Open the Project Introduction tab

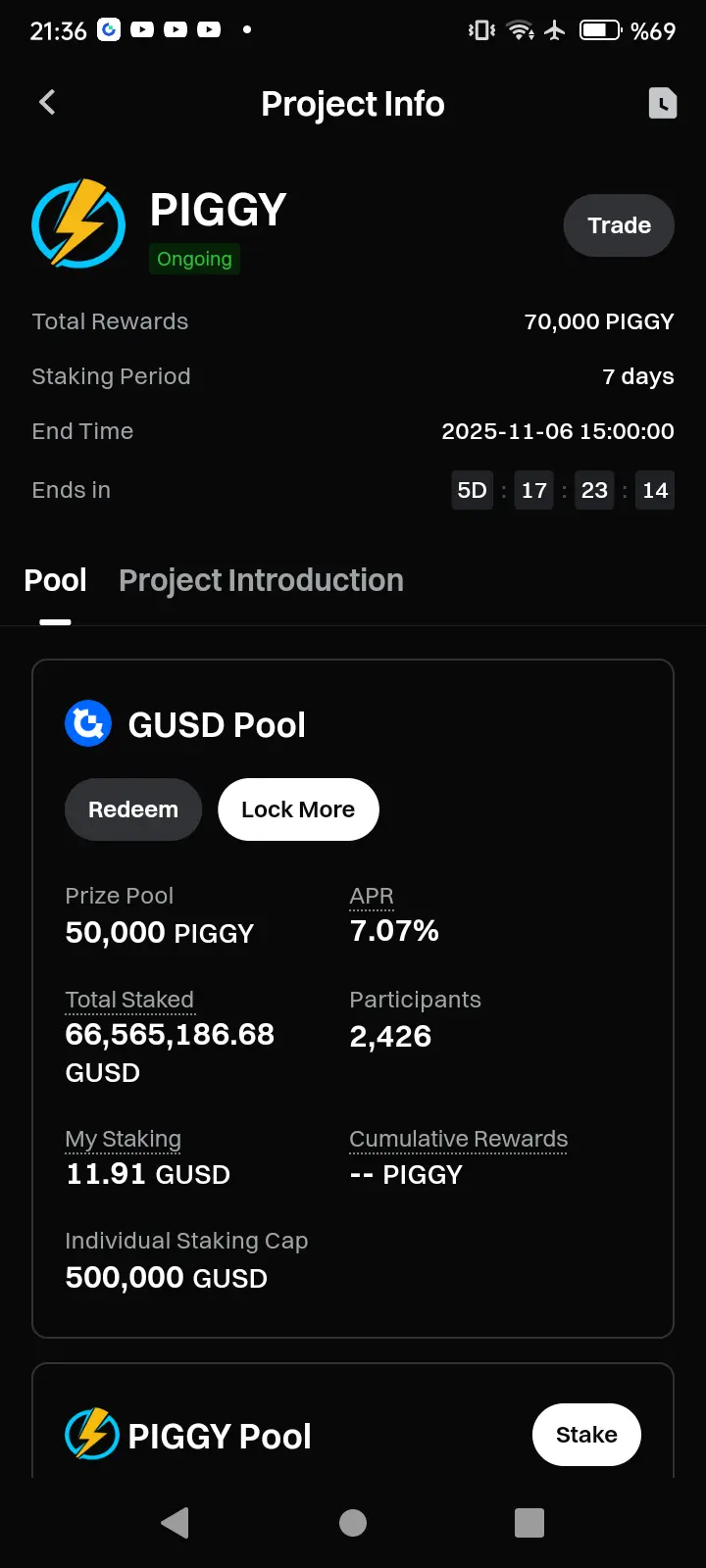[x=261, y=580]
